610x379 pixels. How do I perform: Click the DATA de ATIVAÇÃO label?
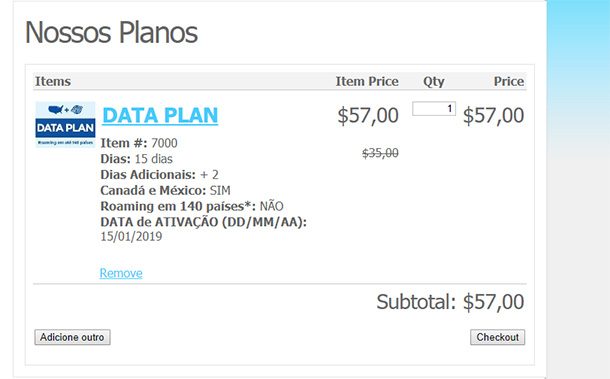pyautogui.click(x=203, y=222)
